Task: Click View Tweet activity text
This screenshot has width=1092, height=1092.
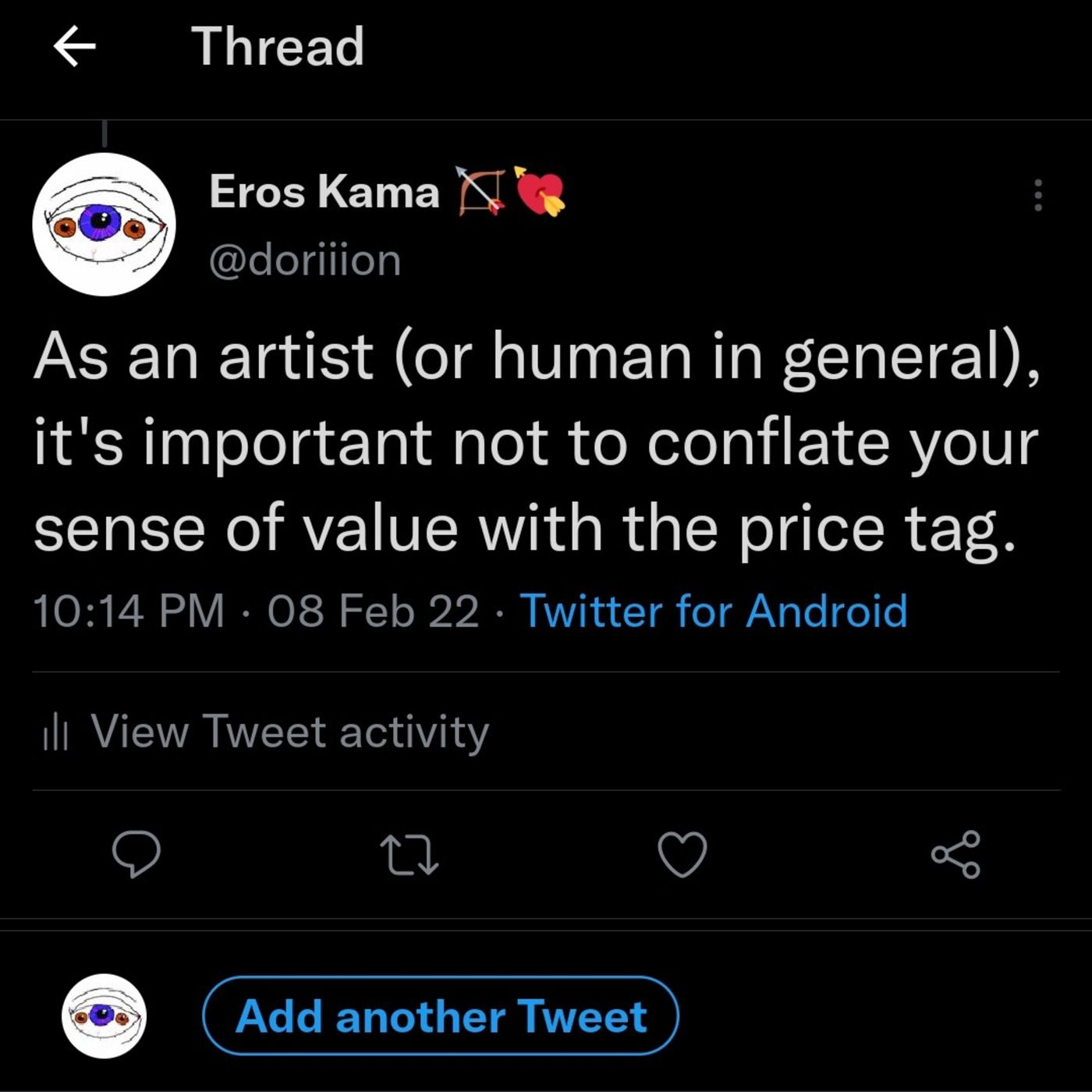Action: click(290, 732)
